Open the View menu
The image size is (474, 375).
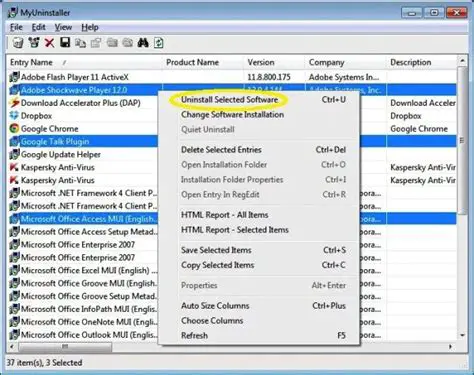coord(63,27)
